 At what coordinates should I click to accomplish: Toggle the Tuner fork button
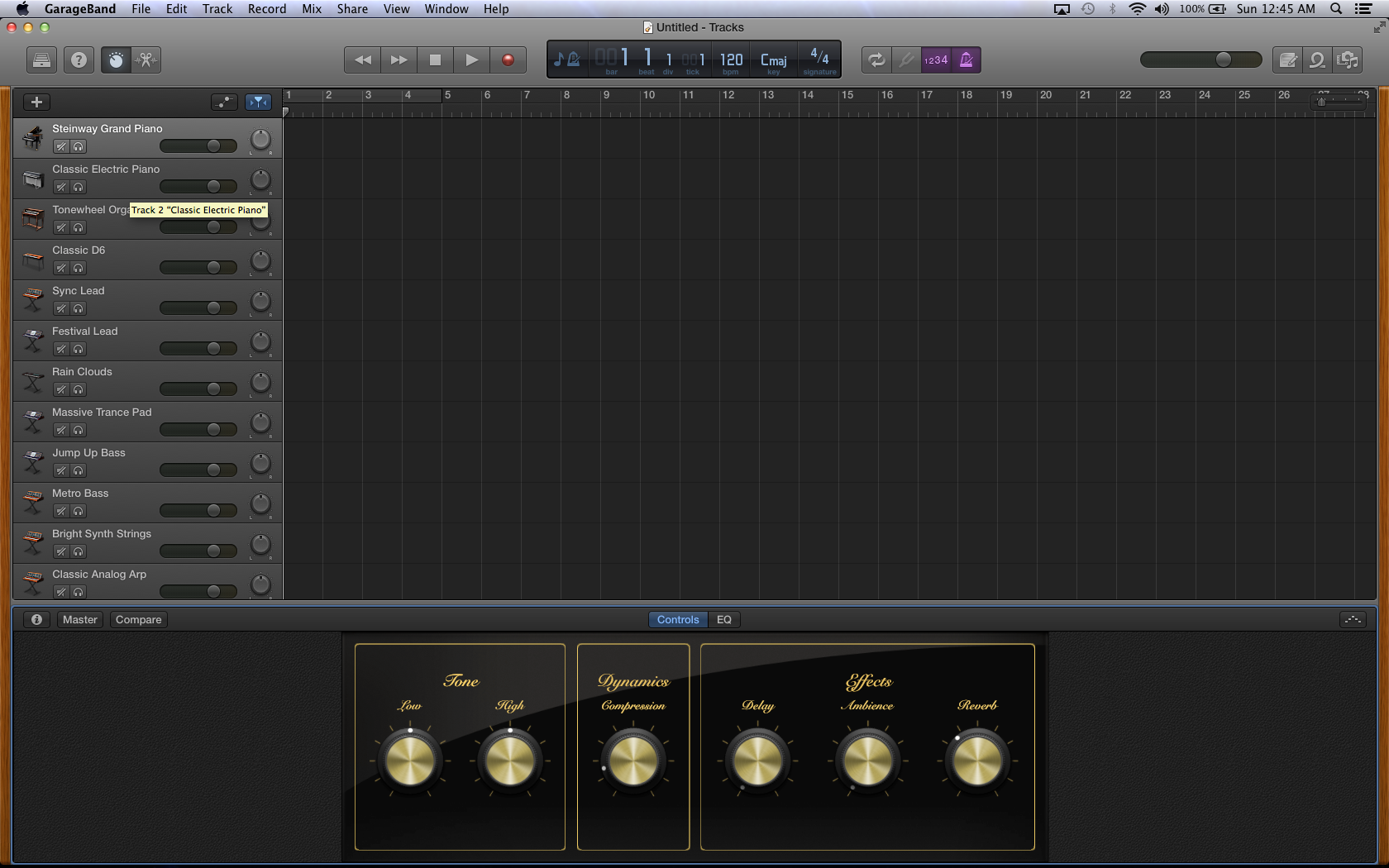[906, 60]
